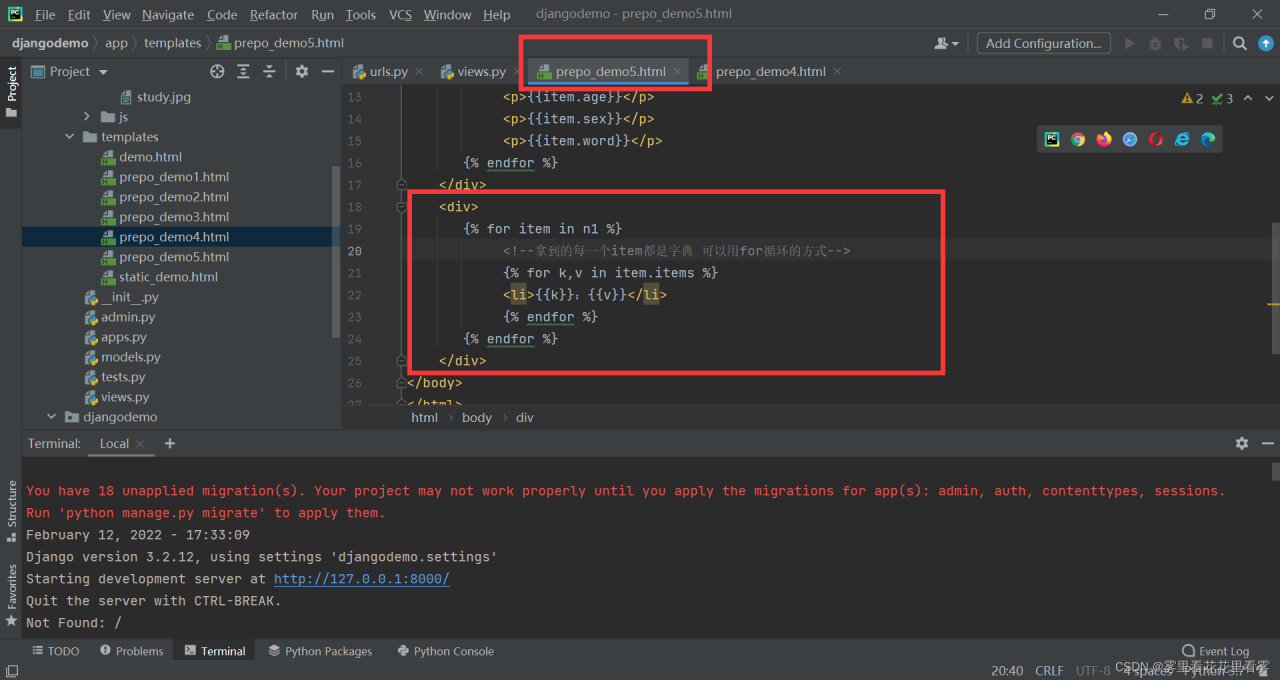The width and height of the screenshot is (1280, 680).
Task: Toggle the Structure tool window
Action: tap(12, 510)
